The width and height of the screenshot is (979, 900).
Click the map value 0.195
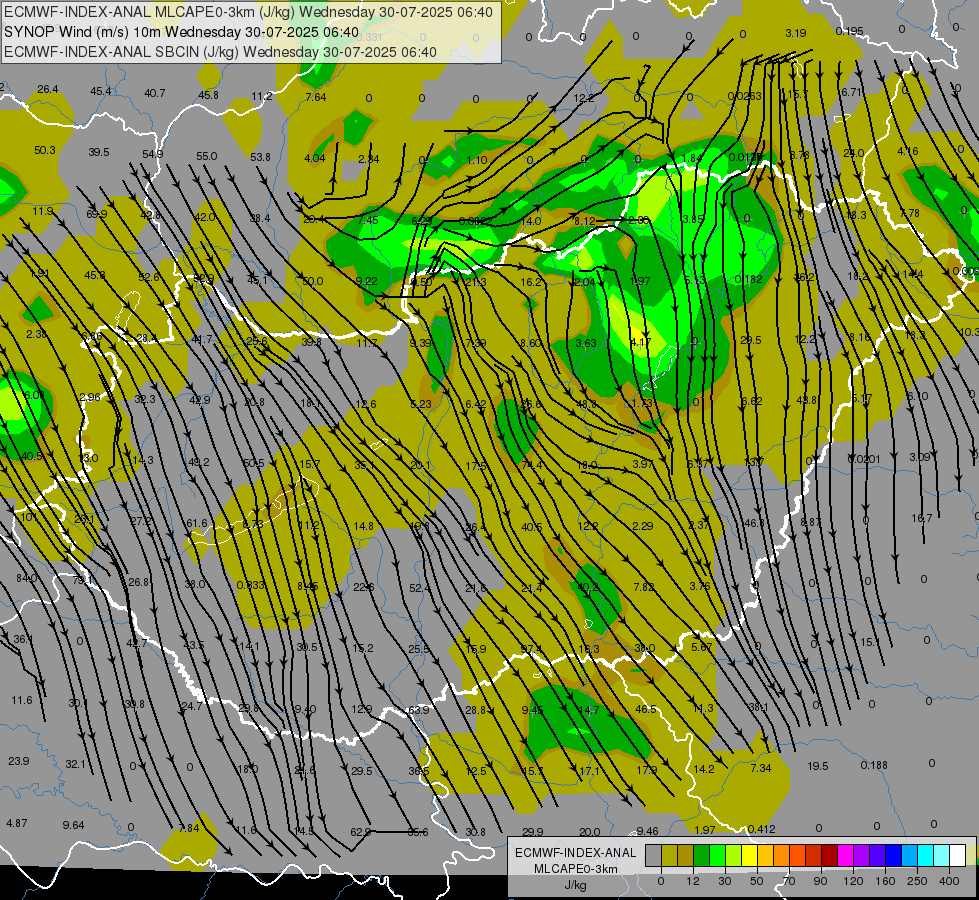pos(849,31)
